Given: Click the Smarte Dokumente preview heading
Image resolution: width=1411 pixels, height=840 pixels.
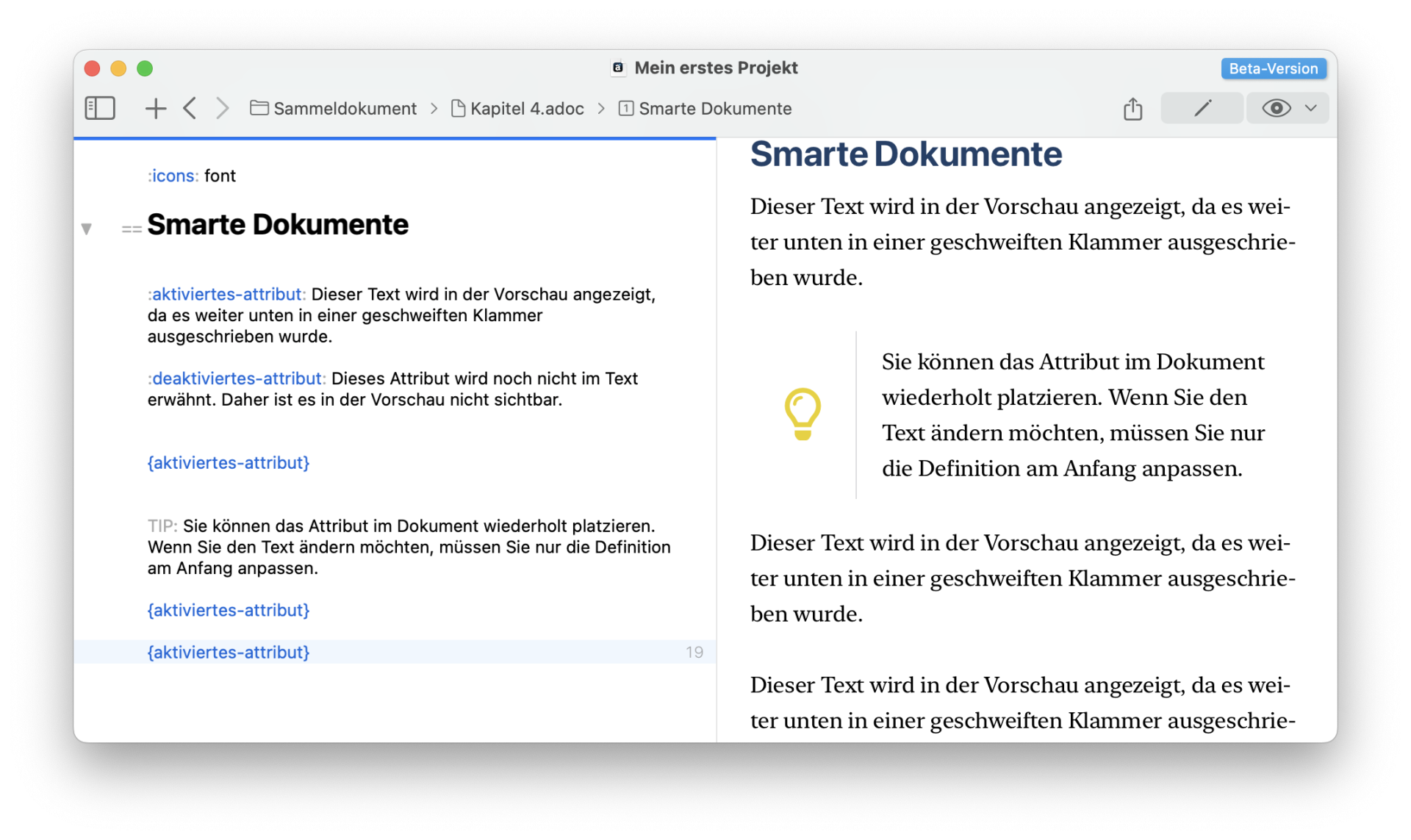Looking at the screenshot, I should pyautogui.click(x=905, y=154).
